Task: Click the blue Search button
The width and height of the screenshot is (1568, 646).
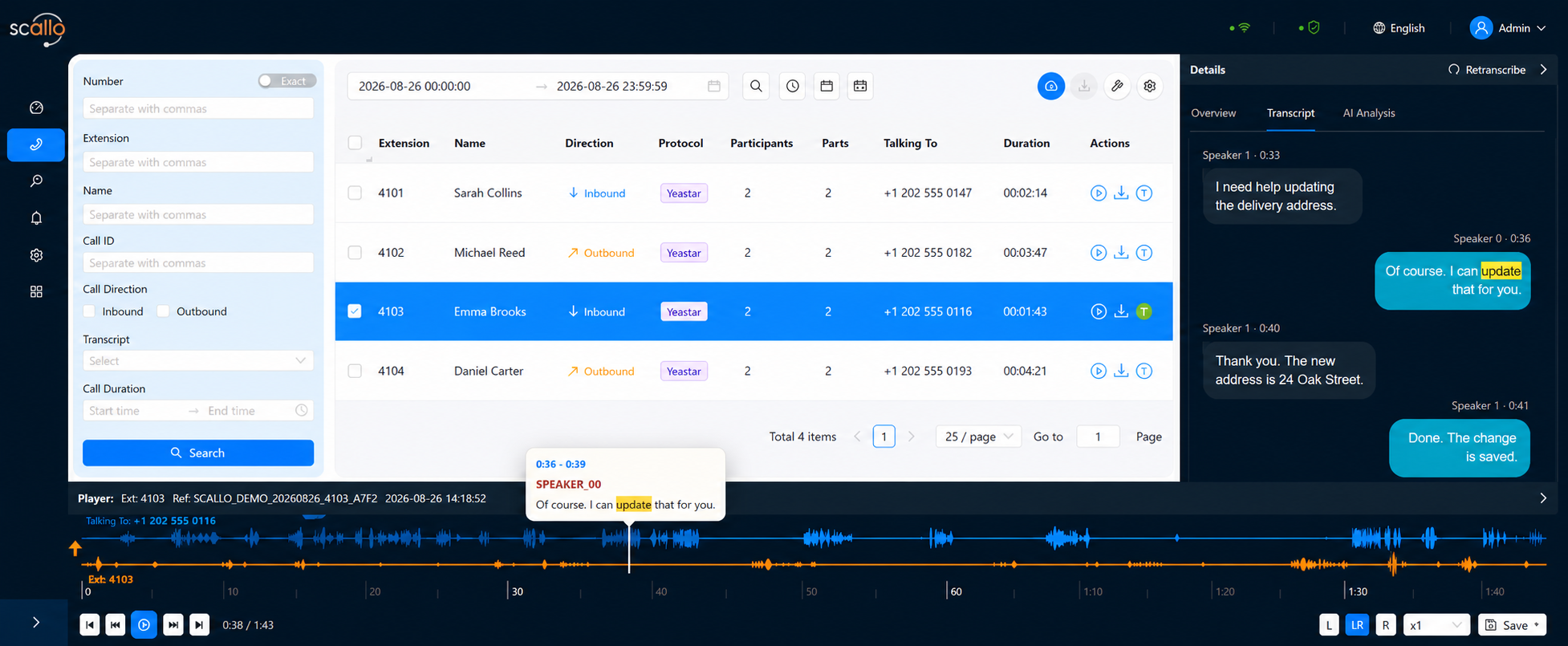Action: pos(198,453)
